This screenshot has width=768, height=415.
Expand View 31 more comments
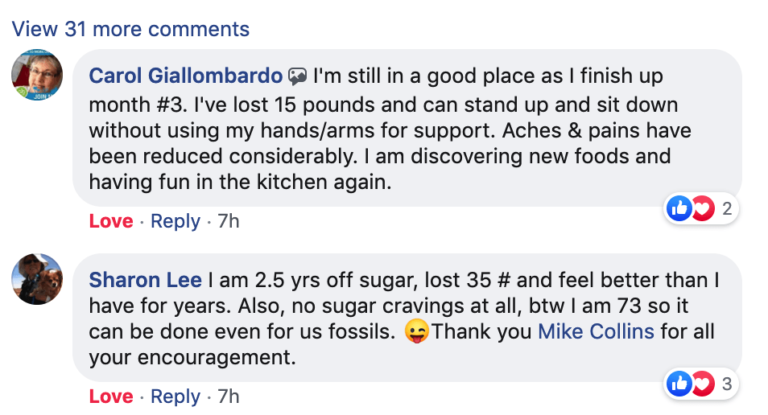(130, 29)
